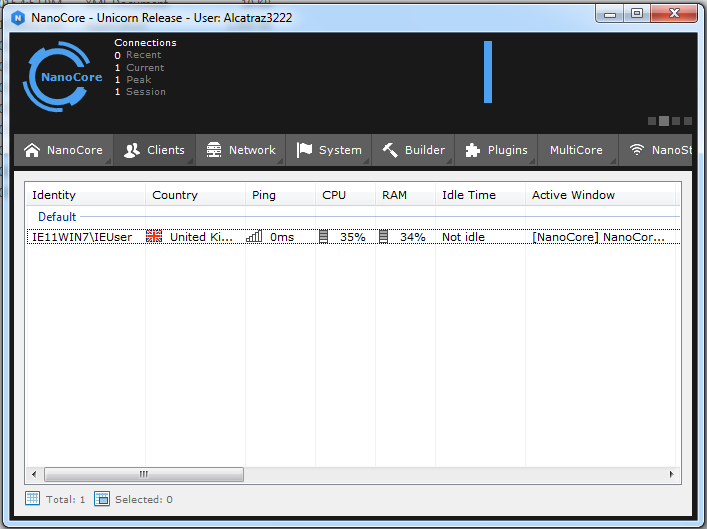Sort by the CPU column header
707x529 pixels.
[345, 195]
